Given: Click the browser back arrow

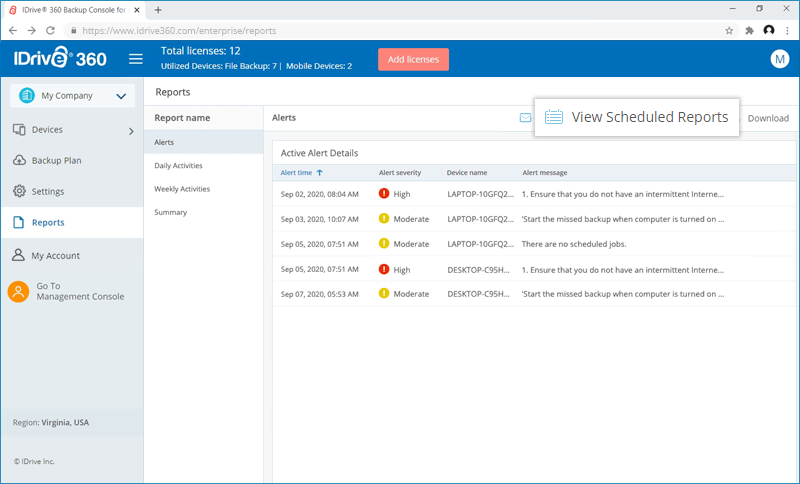Looking at the screenshot, I should pos(13,31).
